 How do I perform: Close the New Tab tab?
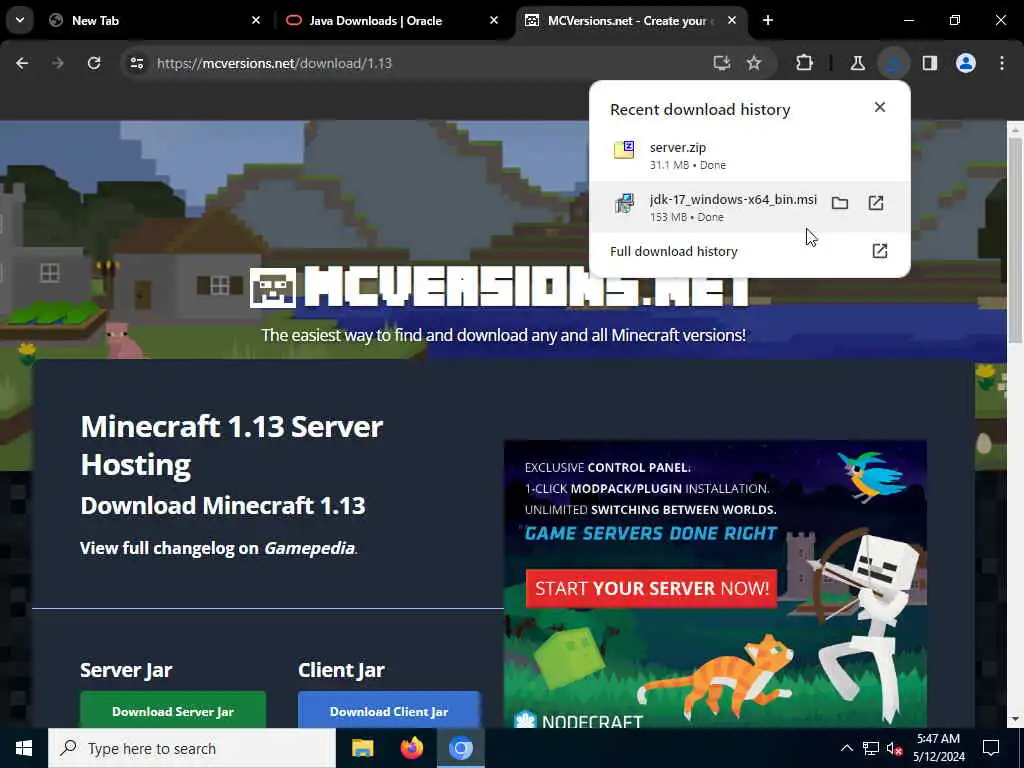pyautogui.click(x=256, y=20)
